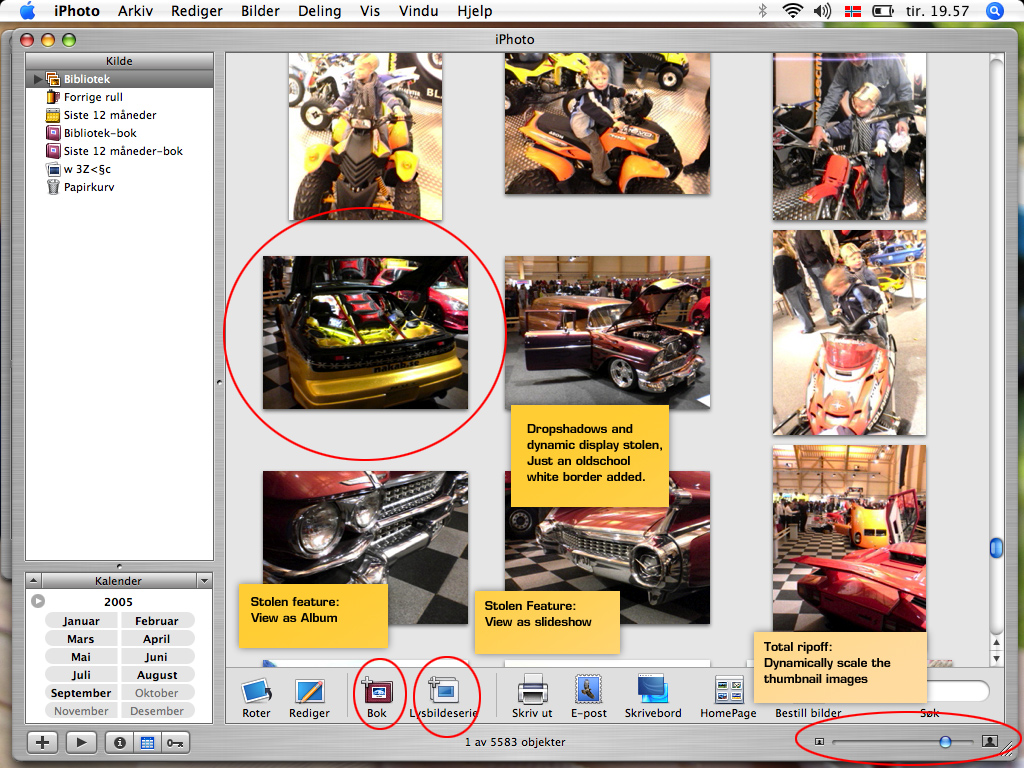Open the Vindu menu
1024x768 pixels.
[419, 11]
